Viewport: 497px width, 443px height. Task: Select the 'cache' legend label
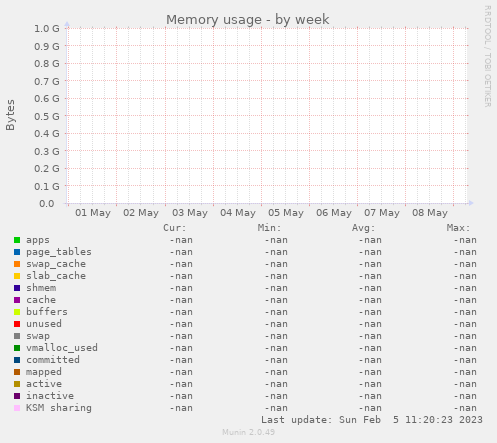tap(41, 300)
